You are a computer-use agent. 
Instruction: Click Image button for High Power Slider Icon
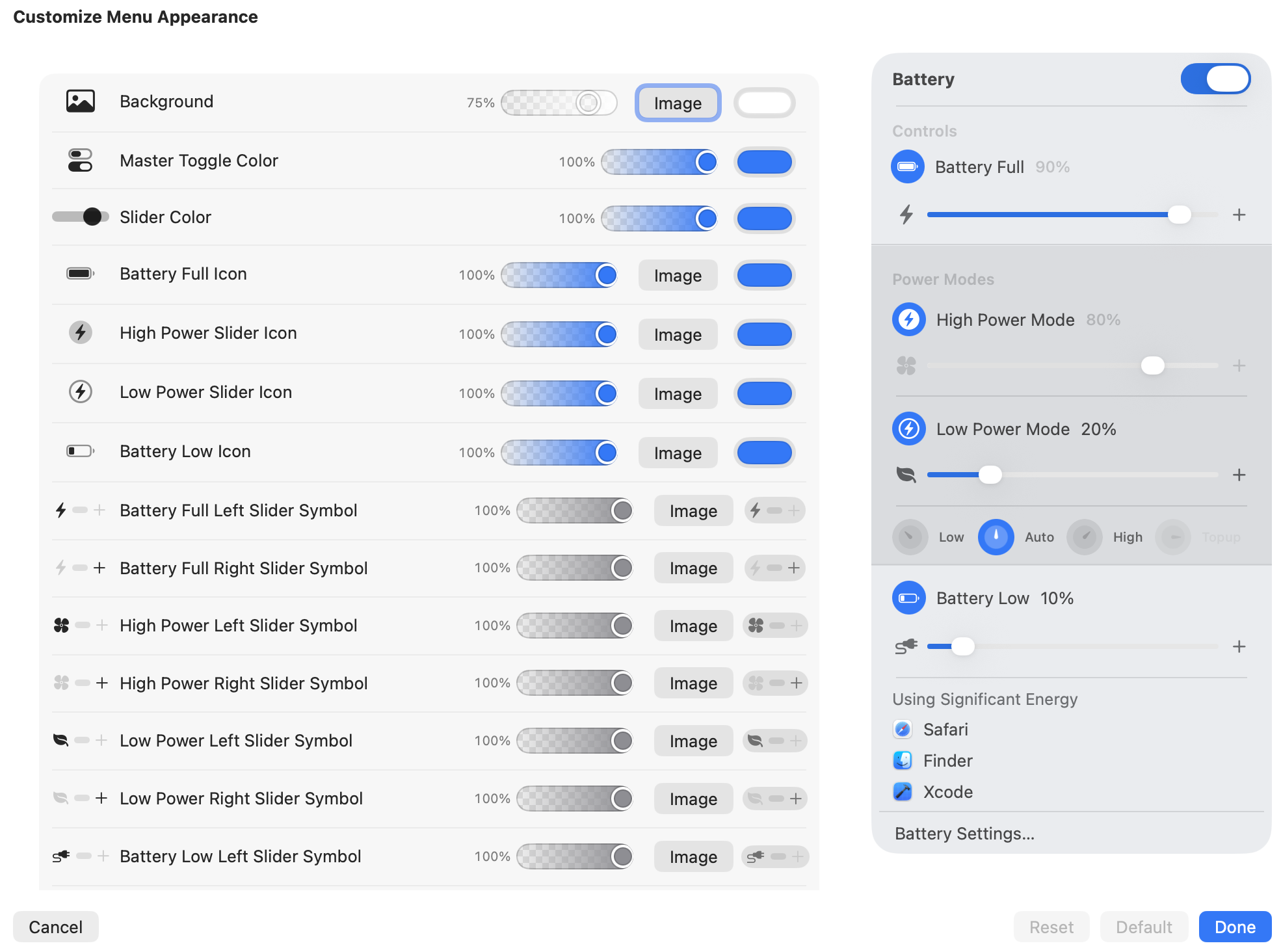tap(678, 334)
